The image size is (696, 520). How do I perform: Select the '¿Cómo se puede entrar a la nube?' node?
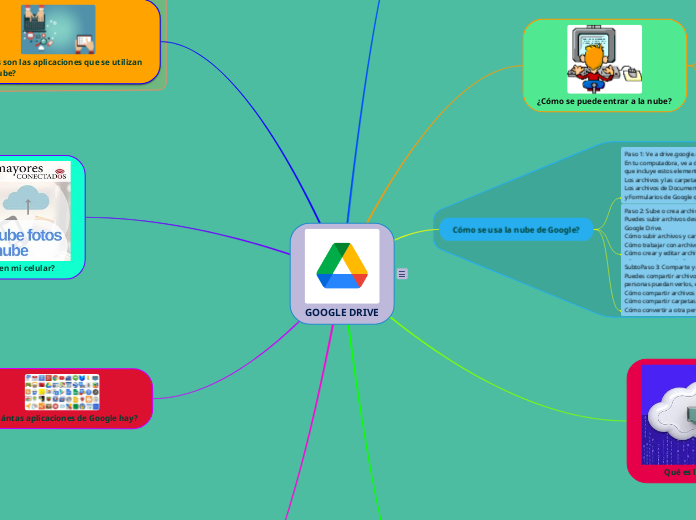pyautogui.click(x=605, y=65)
